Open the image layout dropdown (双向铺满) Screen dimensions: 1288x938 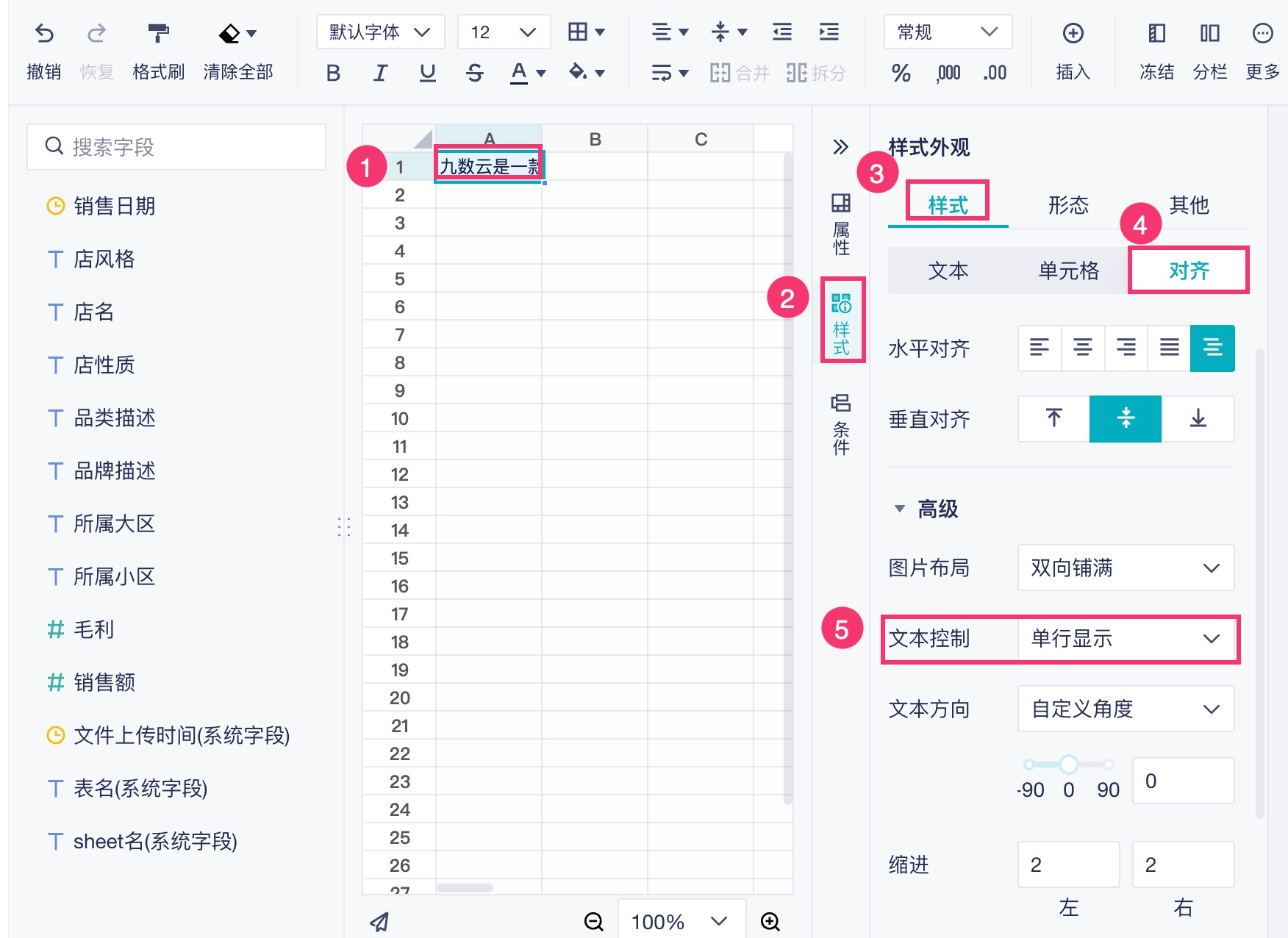tap(1126, 568)
